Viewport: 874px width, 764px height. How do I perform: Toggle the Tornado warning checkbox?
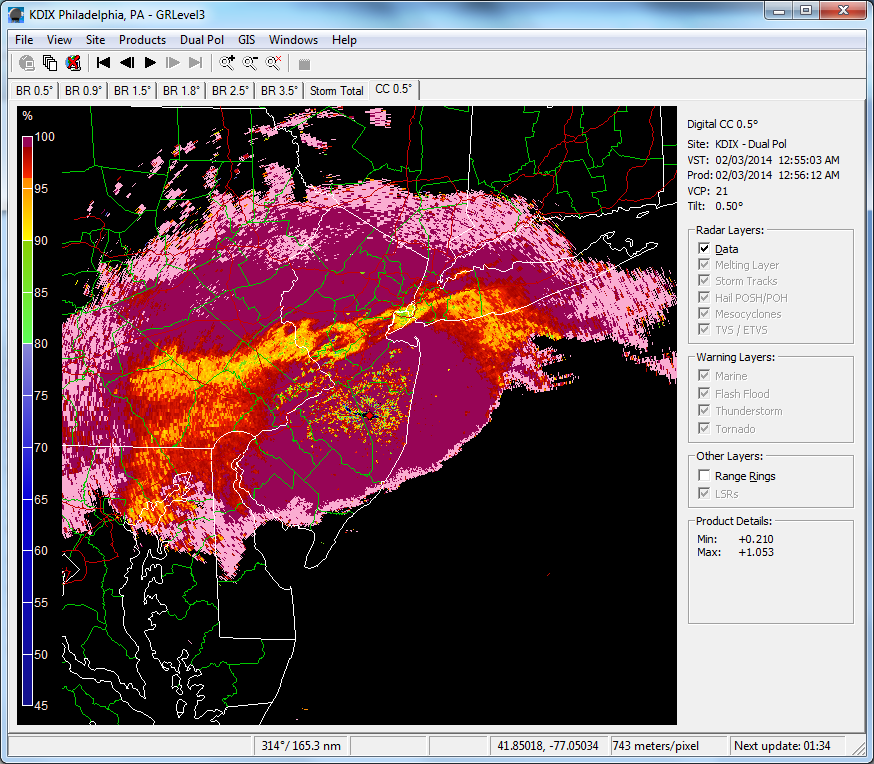[704, 429]
